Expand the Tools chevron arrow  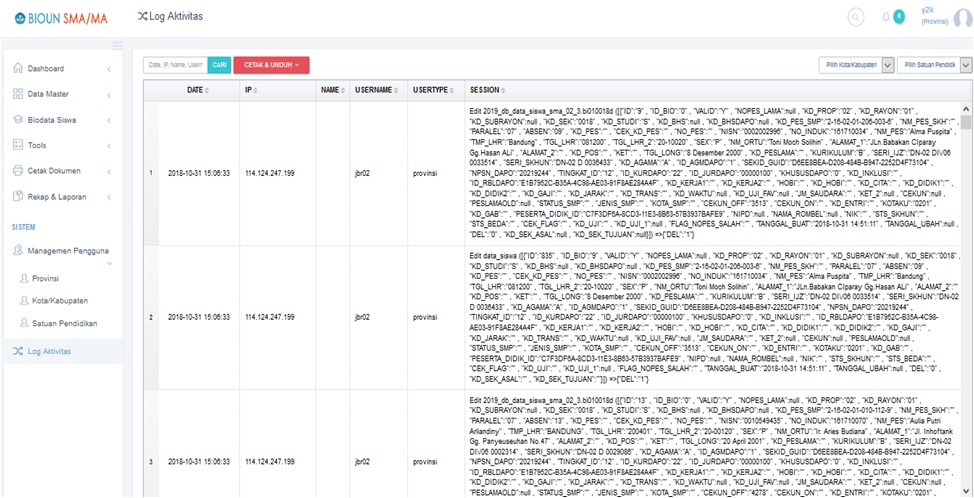click(109, 146)
